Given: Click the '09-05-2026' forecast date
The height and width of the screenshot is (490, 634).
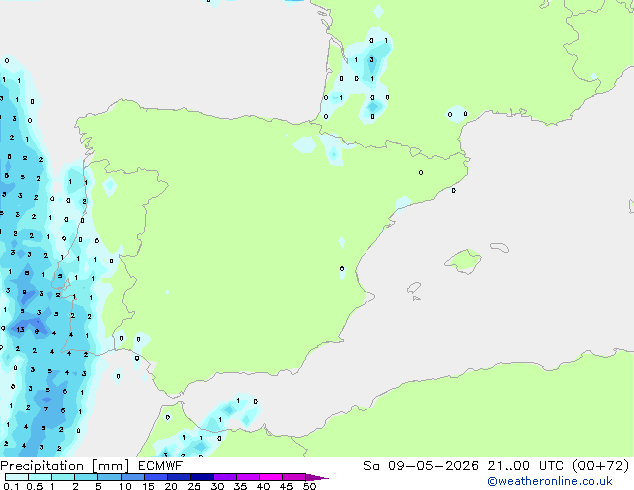Looking at the screenshot, I should point(433,466).
